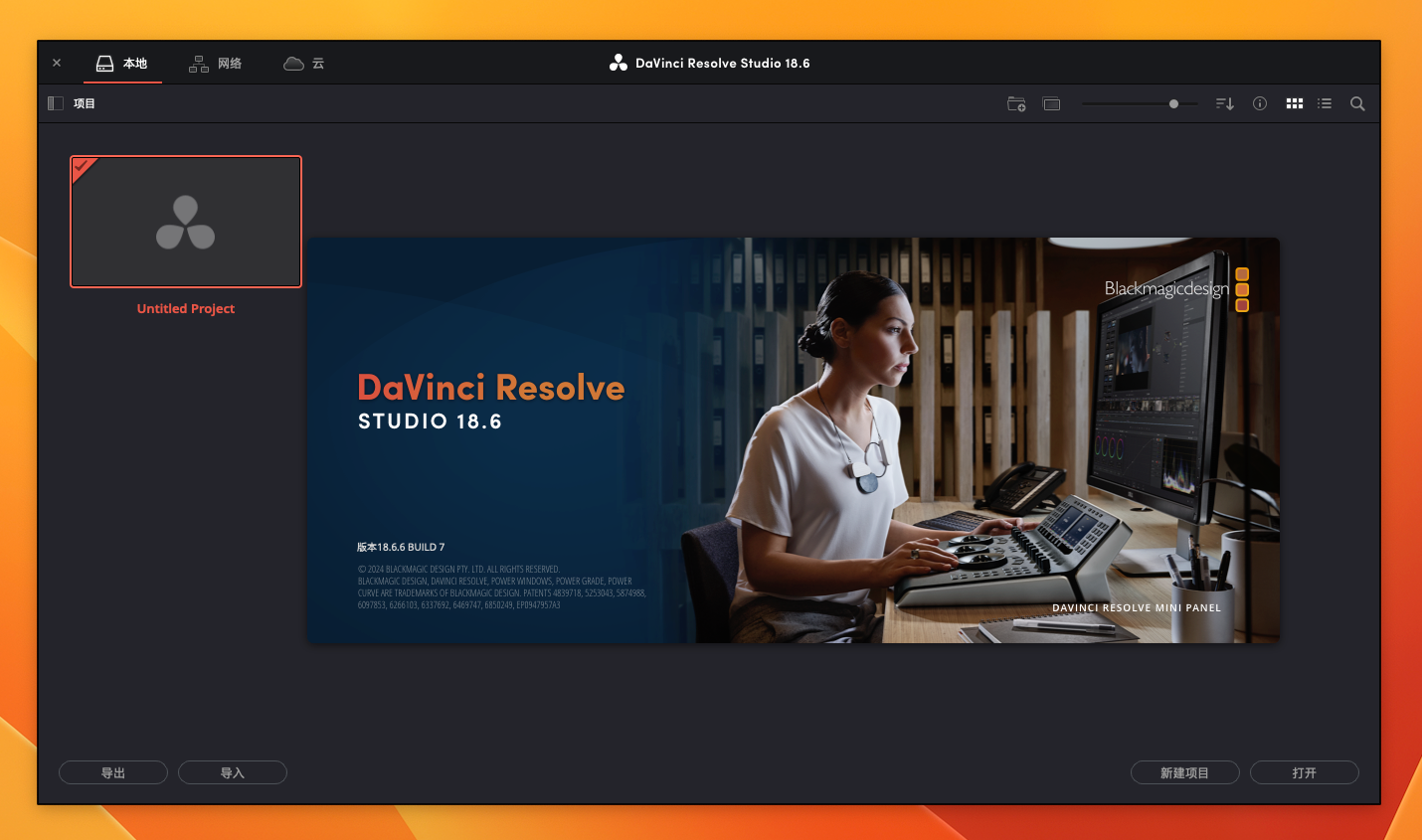Click the 新建项目 (New Project) button
This screenshot has width=1422, height=840.
(1185, 772)
